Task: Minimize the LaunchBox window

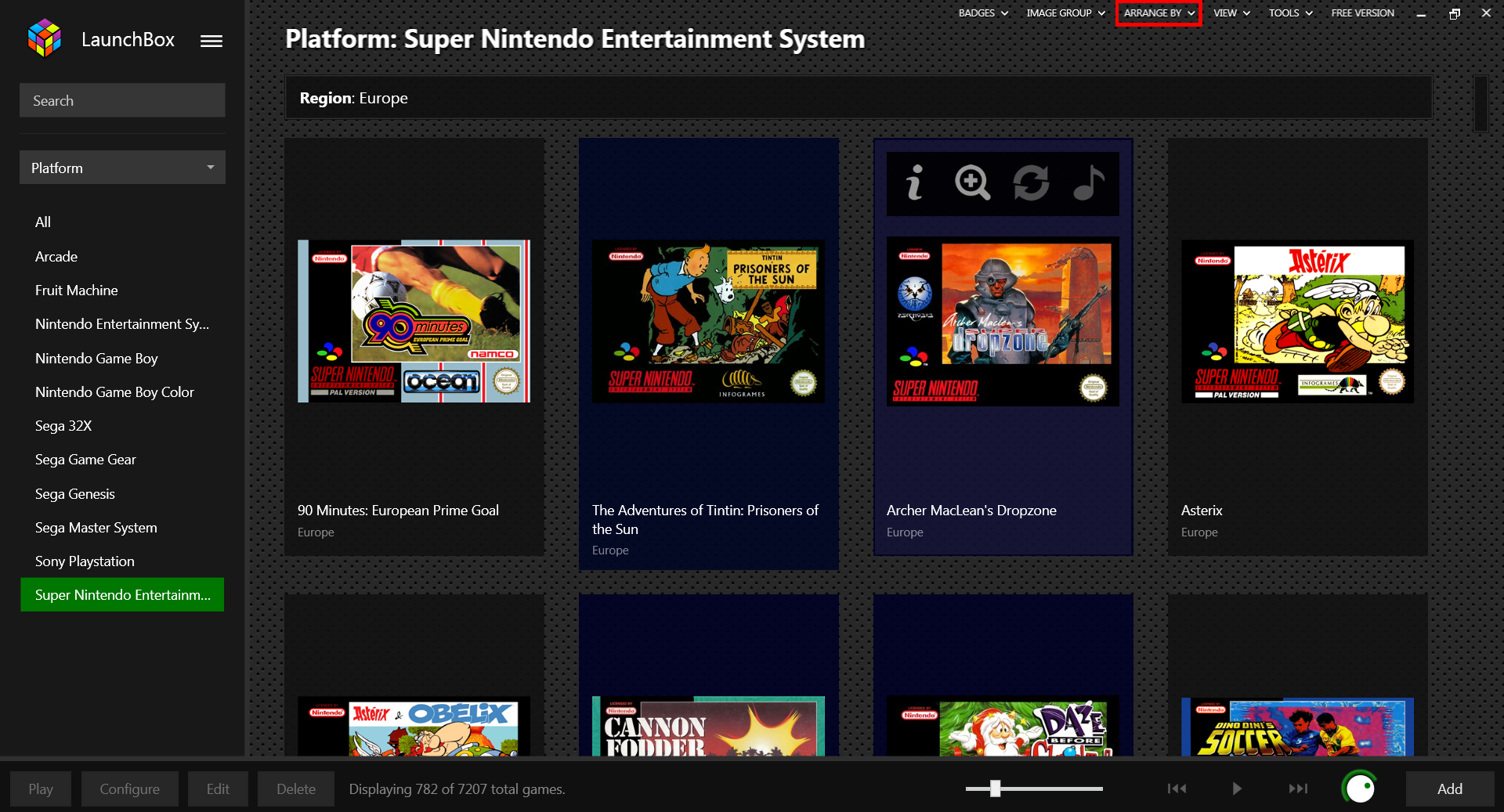Action: tap(1421, 13)
